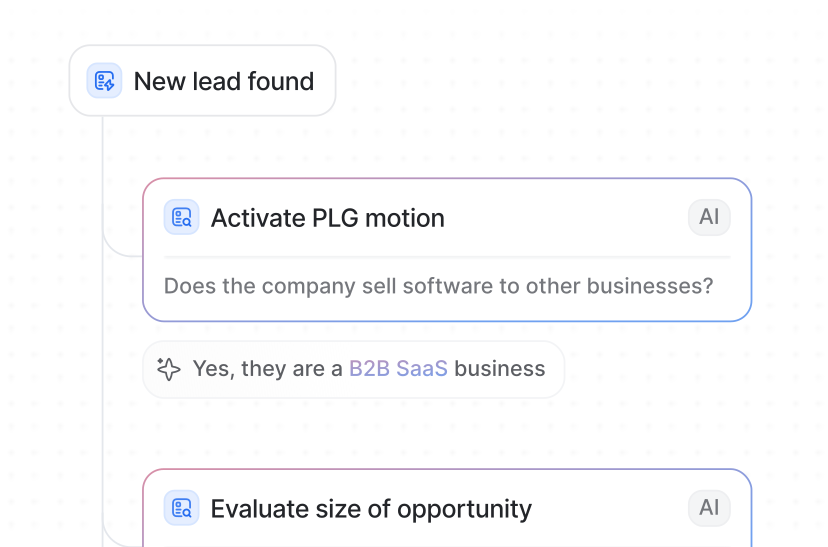Click the New lead found trigger icon
The image size is (828, 547).
(x=104, y=81)
